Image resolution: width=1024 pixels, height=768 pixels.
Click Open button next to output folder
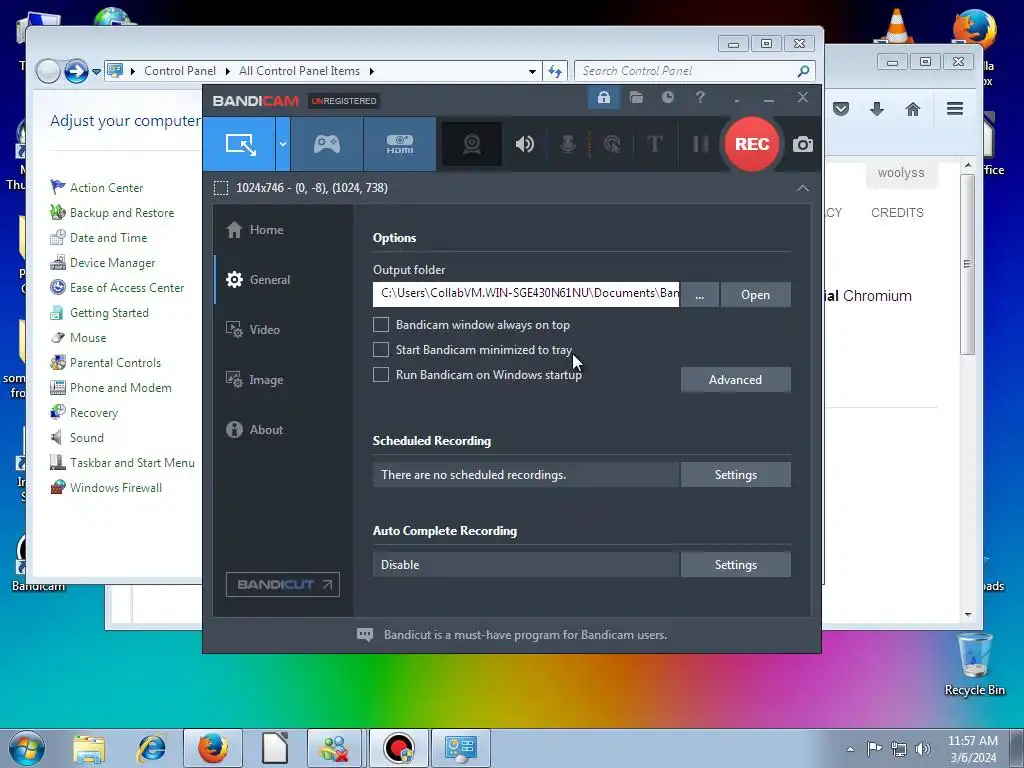click(755, 295)
